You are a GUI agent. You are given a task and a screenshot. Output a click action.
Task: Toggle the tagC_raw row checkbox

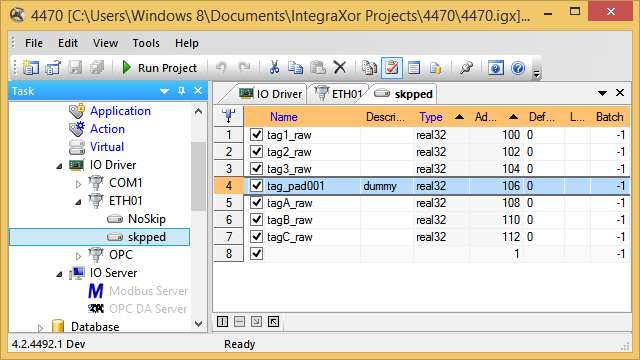coord(256,237)
